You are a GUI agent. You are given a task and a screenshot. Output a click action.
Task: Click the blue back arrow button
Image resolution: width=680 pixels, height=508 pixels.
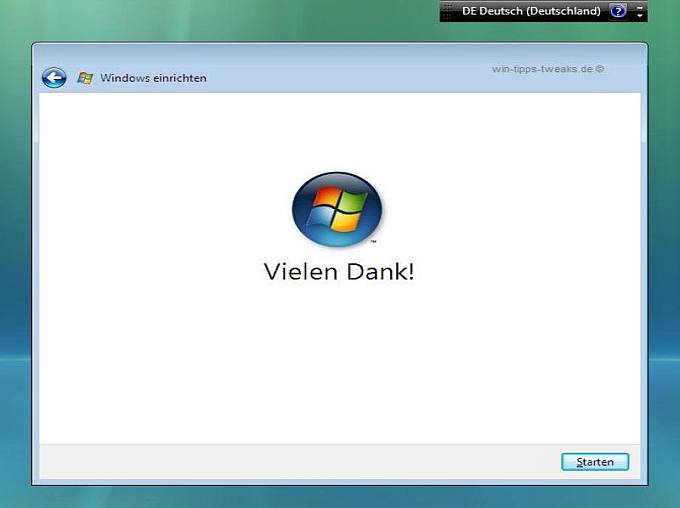(x=54, y=78)
